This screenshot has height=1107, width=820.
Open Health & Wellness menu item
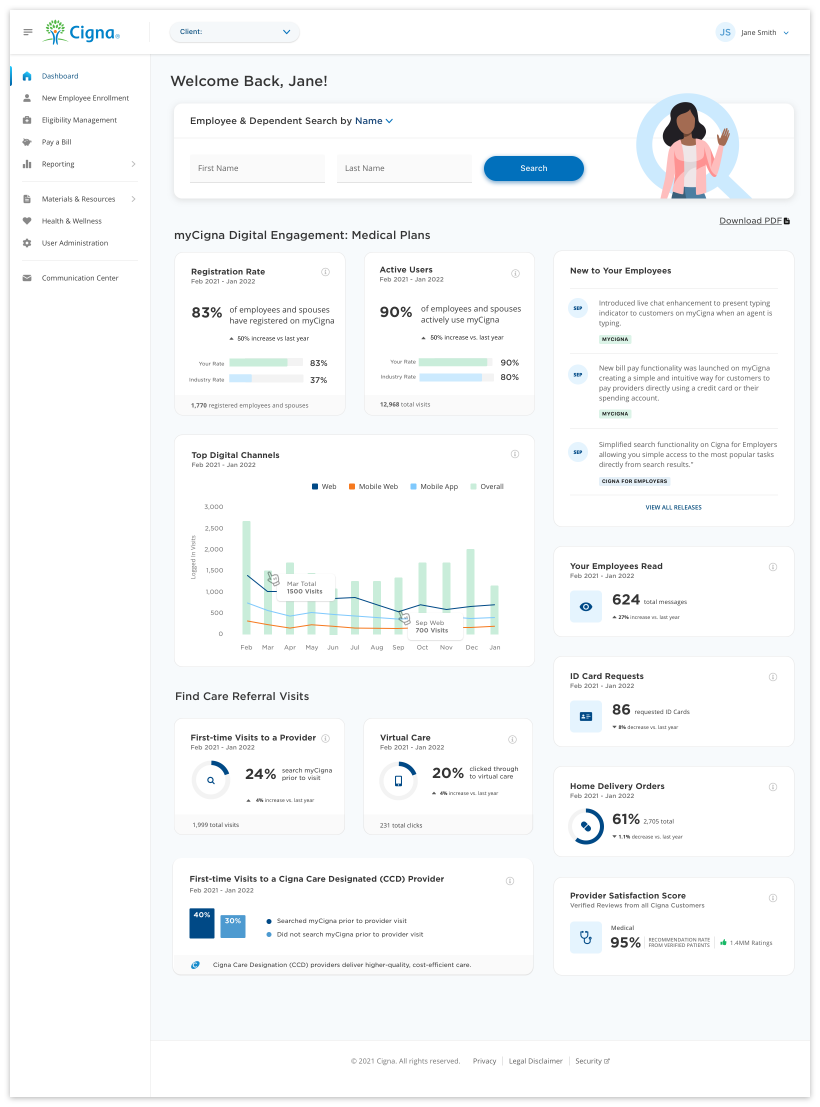click(71, 221)
